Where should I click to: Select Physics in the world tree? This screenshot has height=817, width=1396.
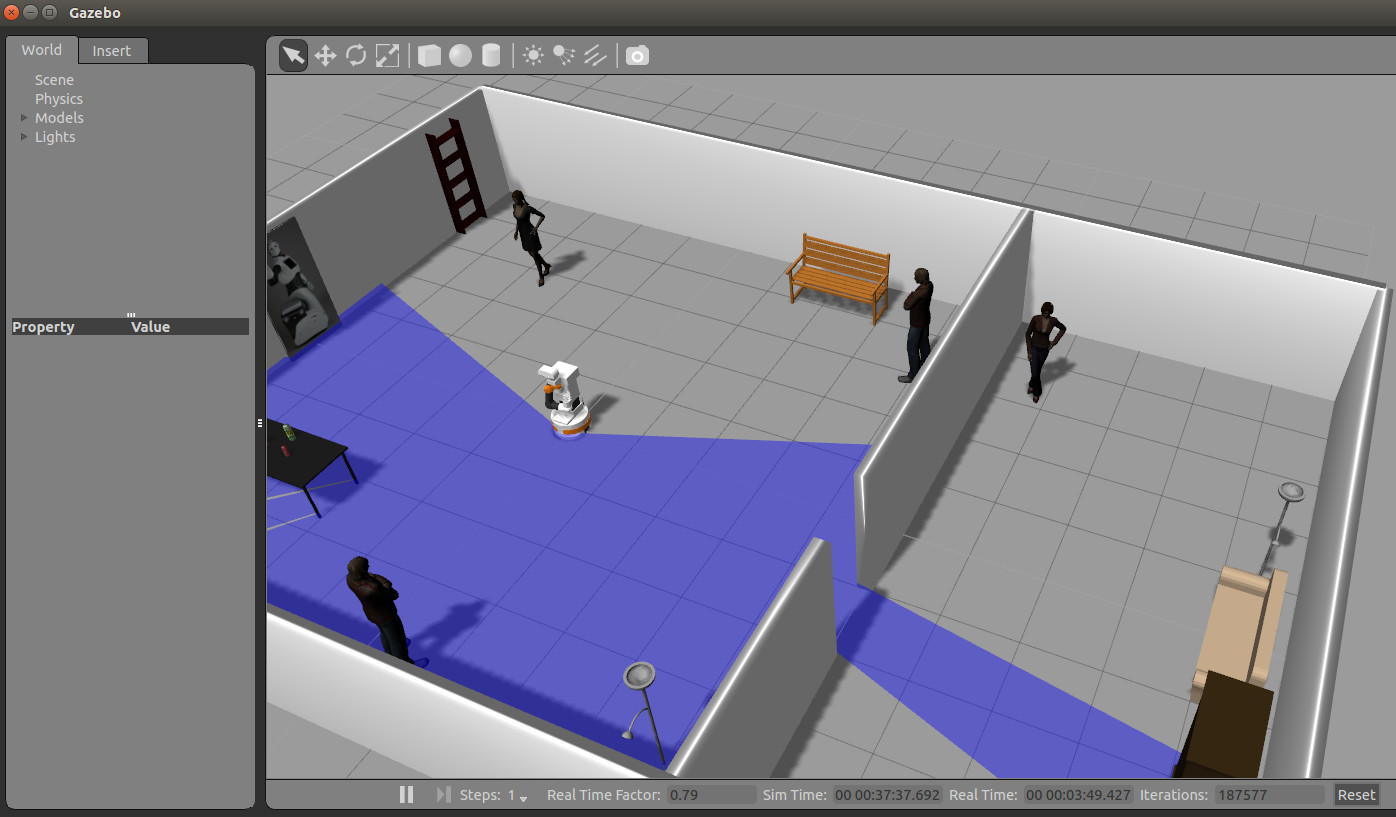pos(59,99)
